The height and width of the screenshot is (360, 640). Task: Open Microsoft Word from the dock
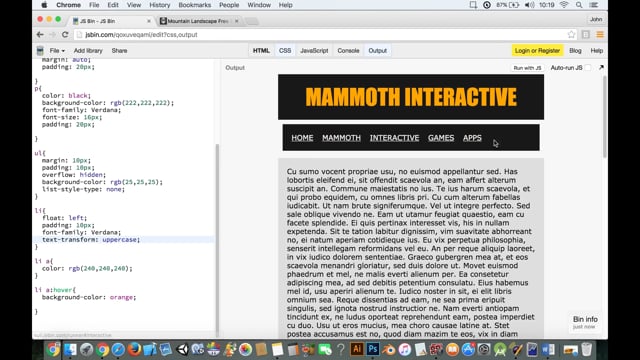coord(548,349)
